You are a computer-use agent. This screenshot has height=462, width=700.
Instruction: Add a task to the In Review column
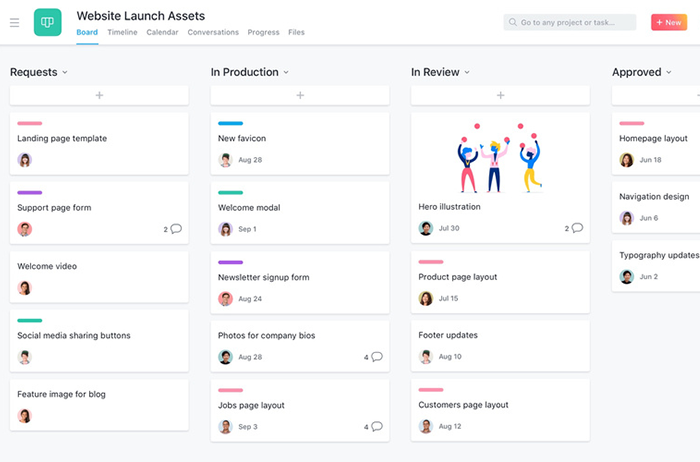[x=500, y=95]
